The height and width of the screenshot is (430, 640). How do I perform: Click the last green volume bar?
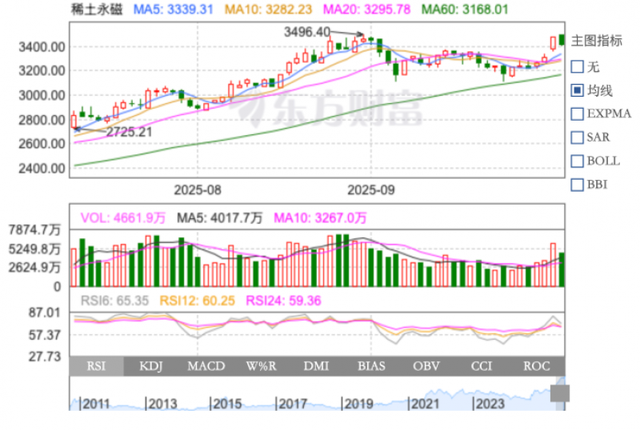pos(562,269)
